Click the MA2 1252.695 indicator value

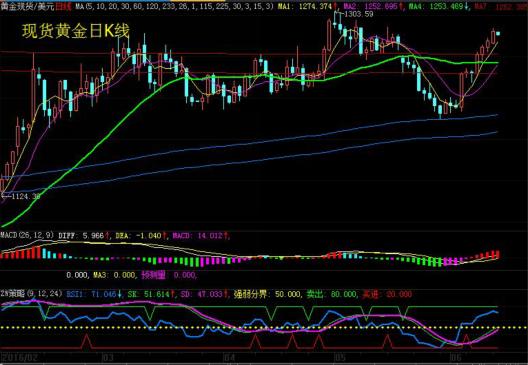click(373, 6)
